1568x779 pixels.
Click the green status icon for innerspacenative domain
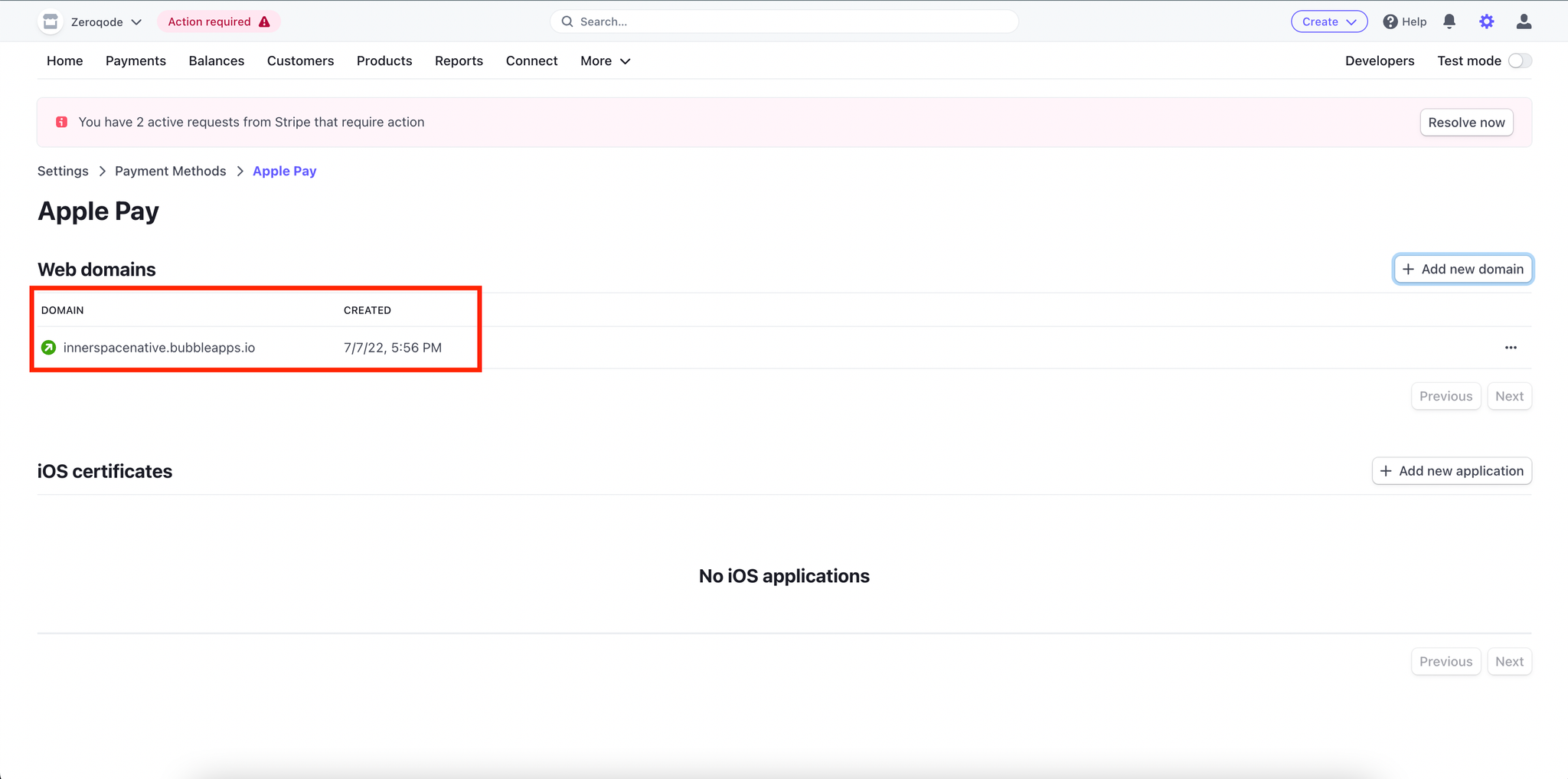(48, 348)
